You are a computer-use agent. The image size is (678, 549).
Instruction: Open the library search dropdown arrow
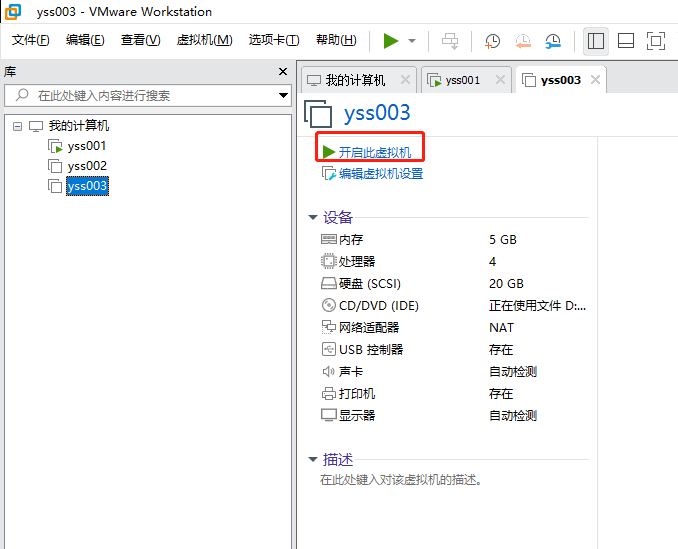pos(283,96)
